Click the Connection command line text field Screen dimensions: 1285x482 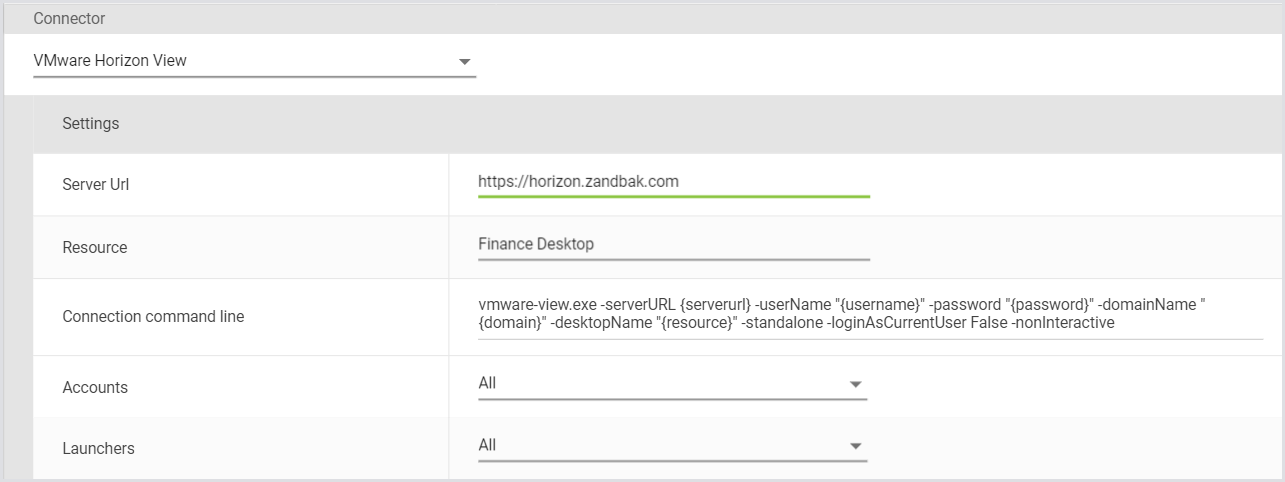870,314
